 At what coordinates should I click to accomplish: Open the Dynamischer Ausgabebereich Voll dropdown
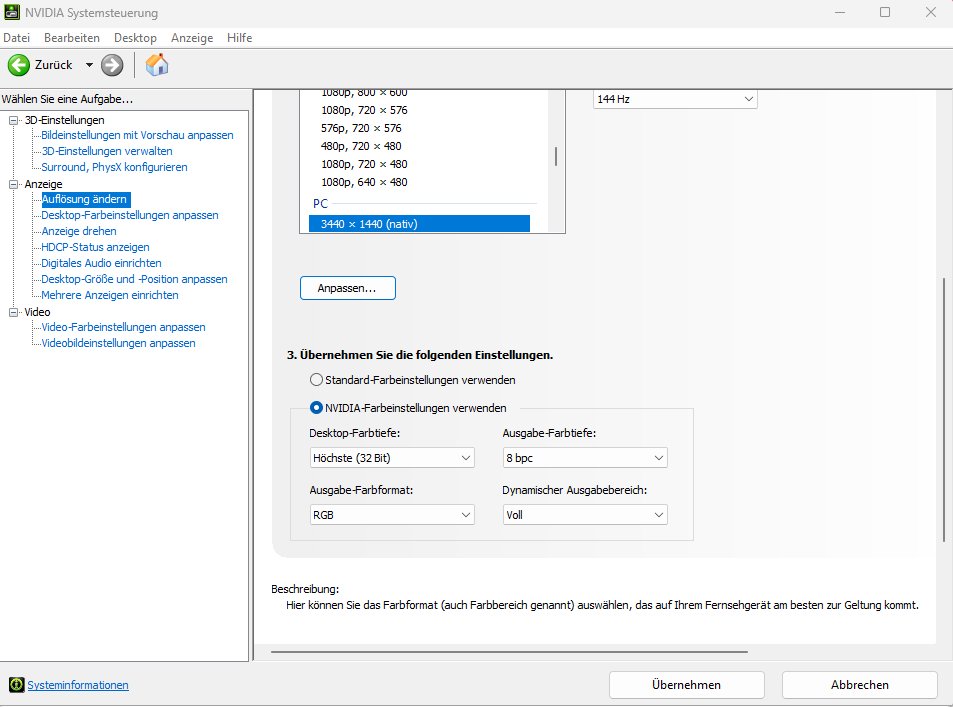585,515
